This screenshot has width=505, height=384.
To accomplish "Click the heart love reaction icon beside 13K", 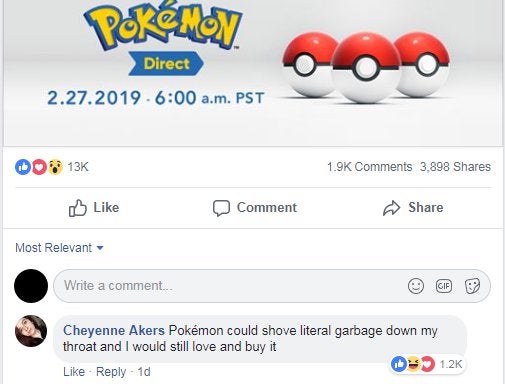I will point(39,167).
